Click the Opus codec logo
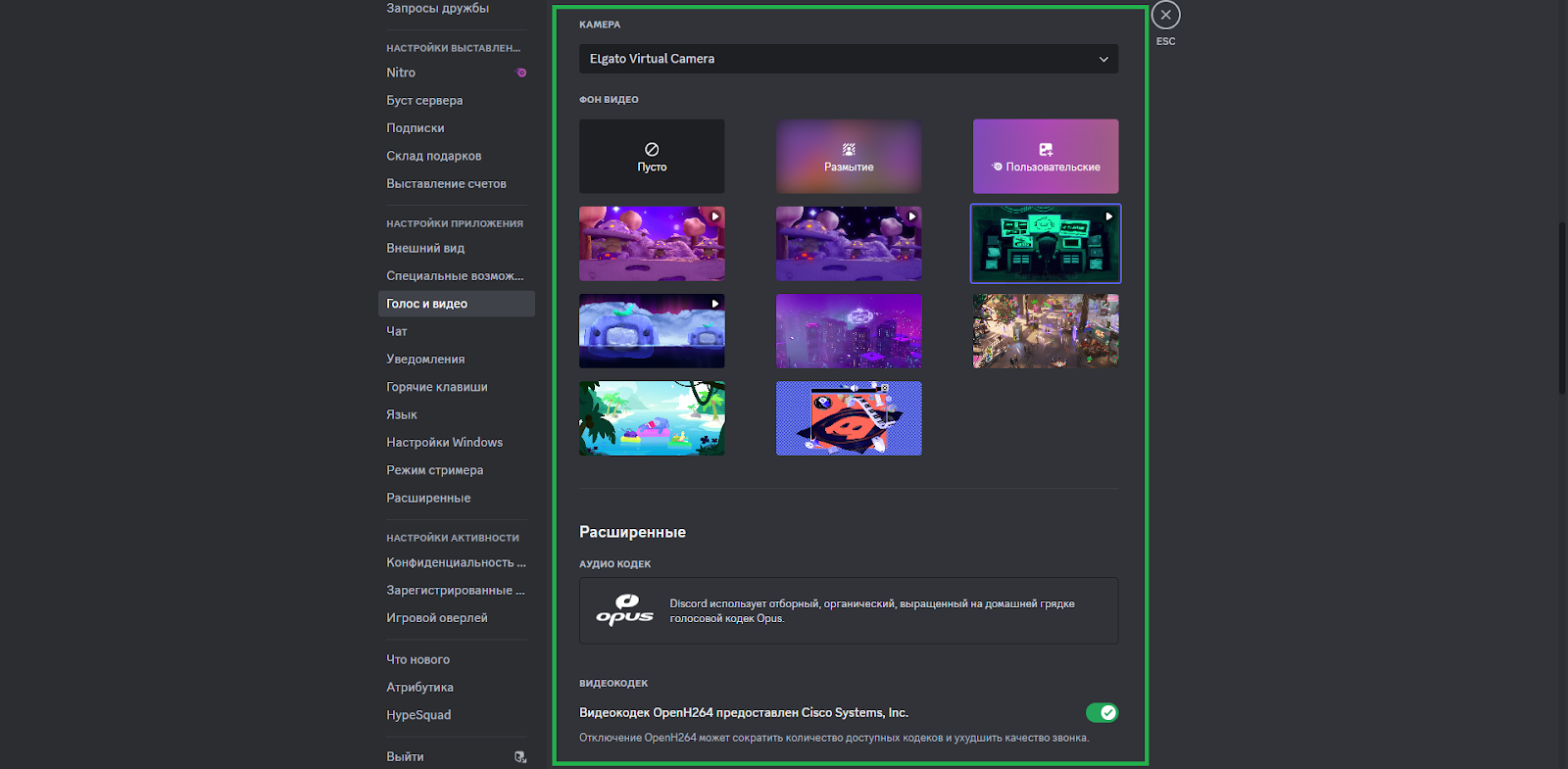The image size is (1568, 769). pyautogui.click(x=624, y=610)
